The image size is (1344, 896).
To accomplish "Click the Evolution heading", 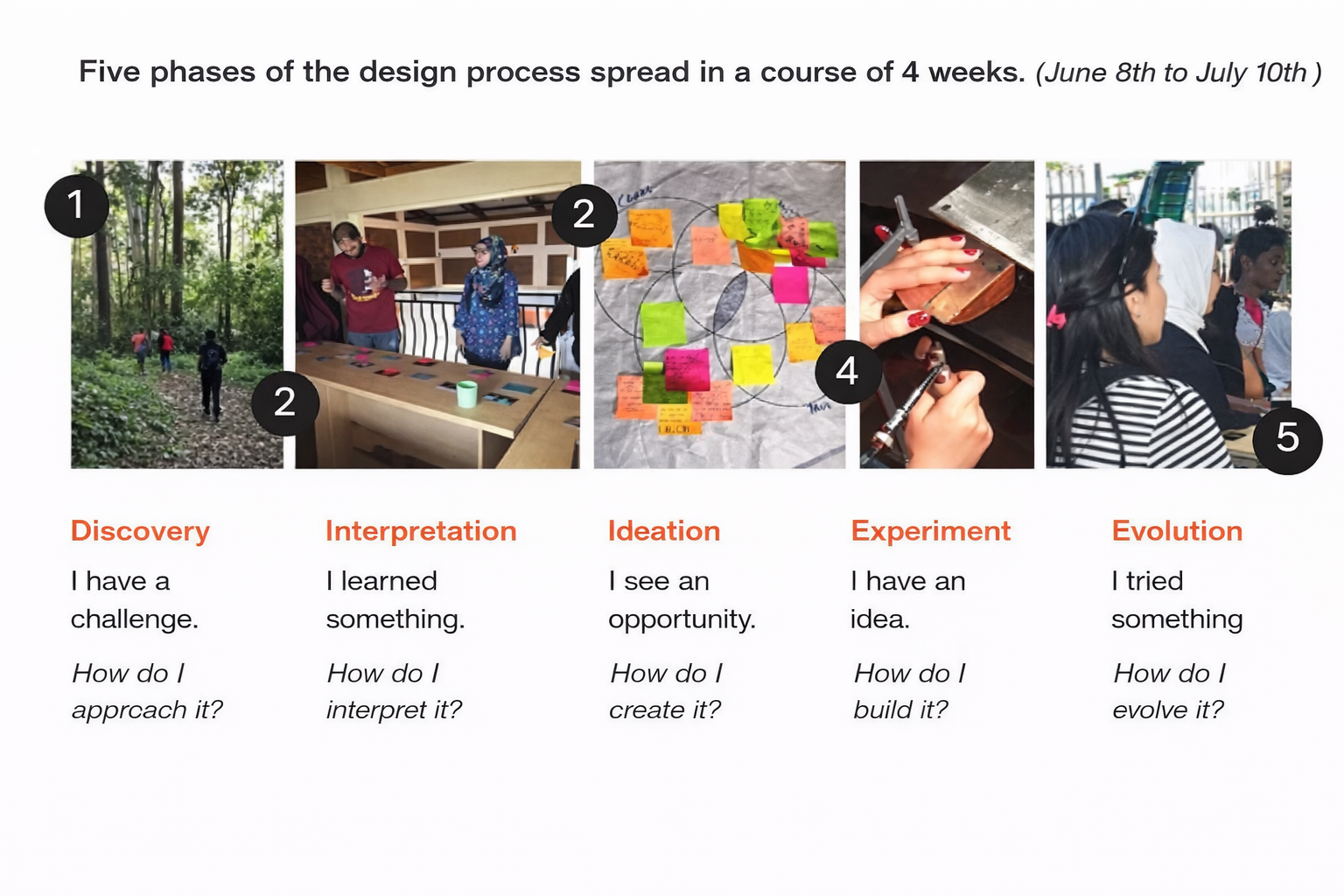I will point(1177,531).
